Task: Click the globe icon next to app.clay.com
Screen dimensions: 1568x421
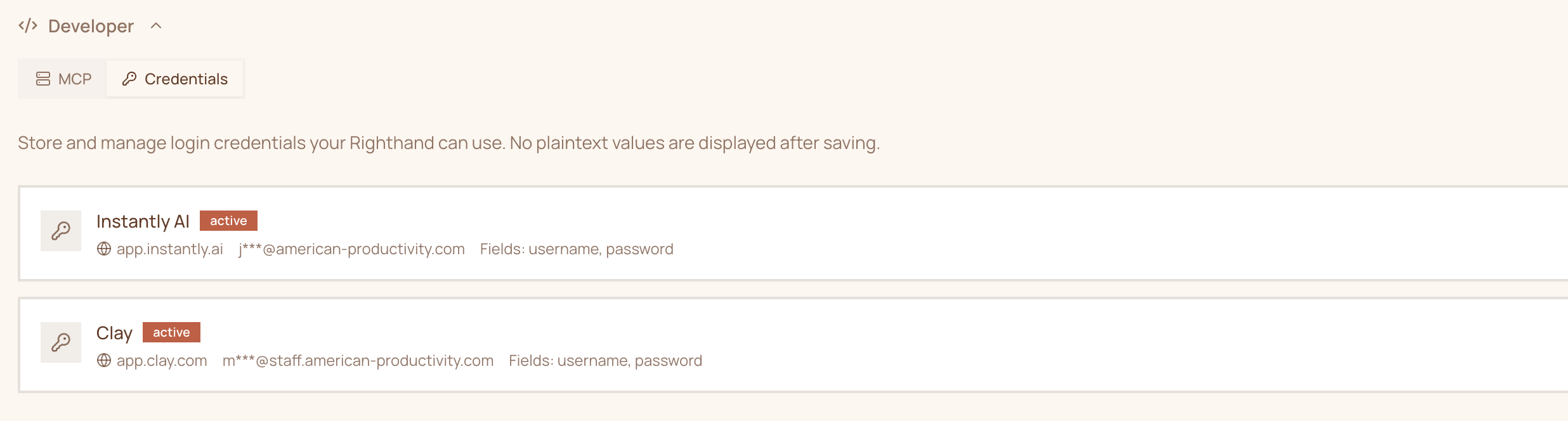Action: [104, 361]
